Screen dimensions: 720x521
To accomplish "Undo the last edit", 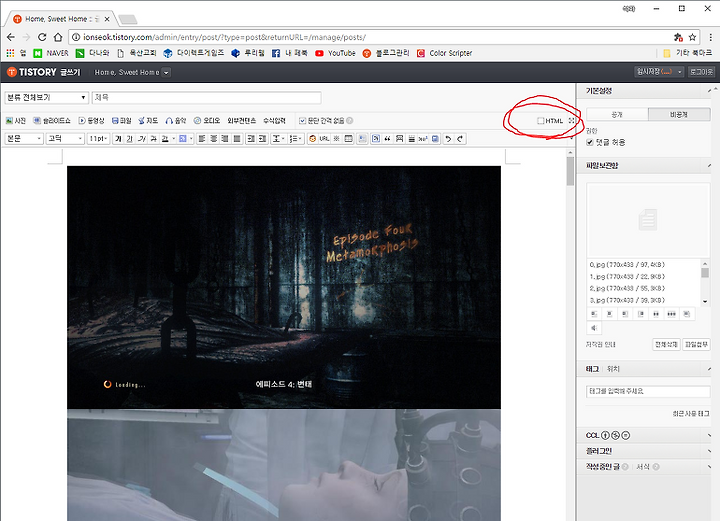I will pos(449,139).
